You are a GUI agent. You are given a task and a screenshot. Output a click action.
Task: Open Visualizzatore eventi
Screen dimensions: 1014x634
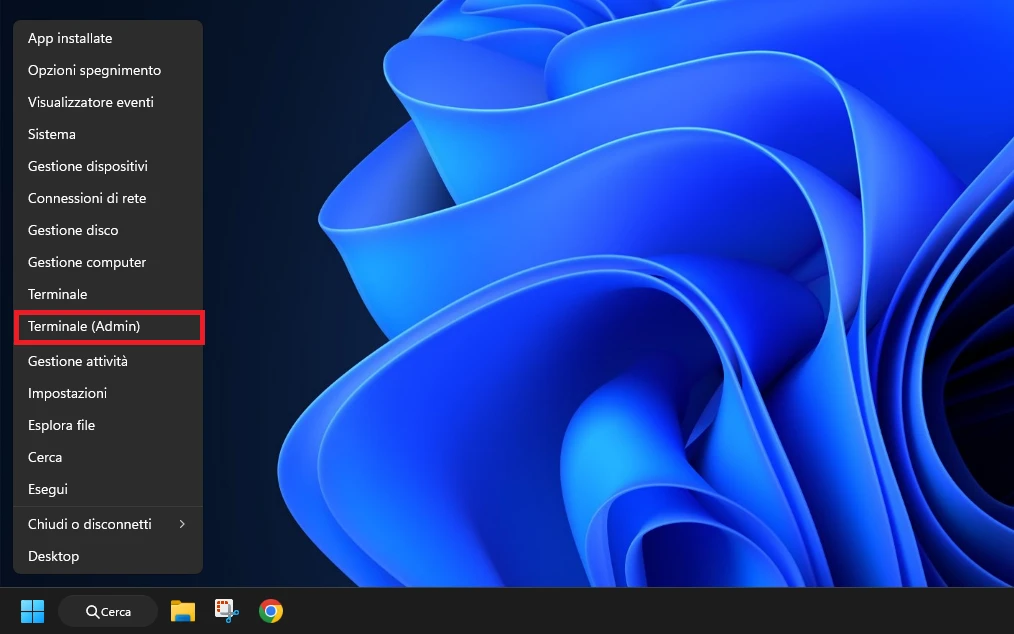tap(108, 102)
